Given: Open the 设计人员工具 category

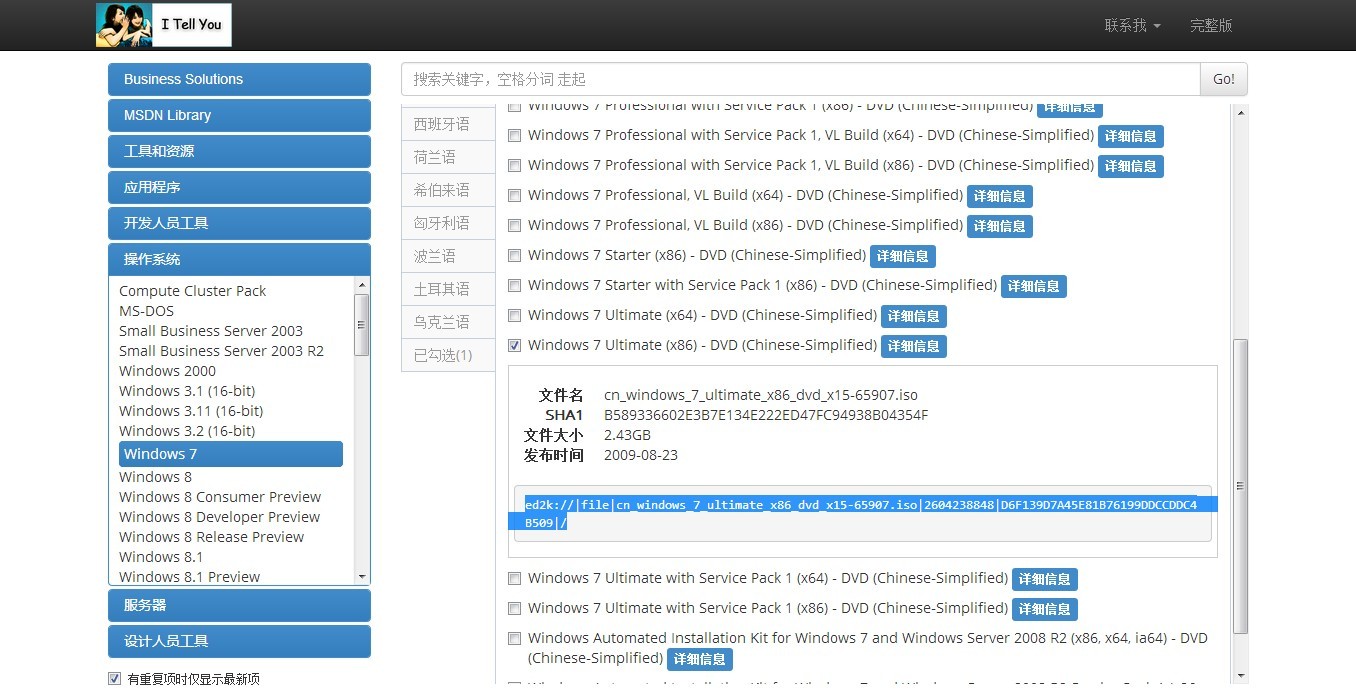Looking at the screenshot, I should coord(239,641).
